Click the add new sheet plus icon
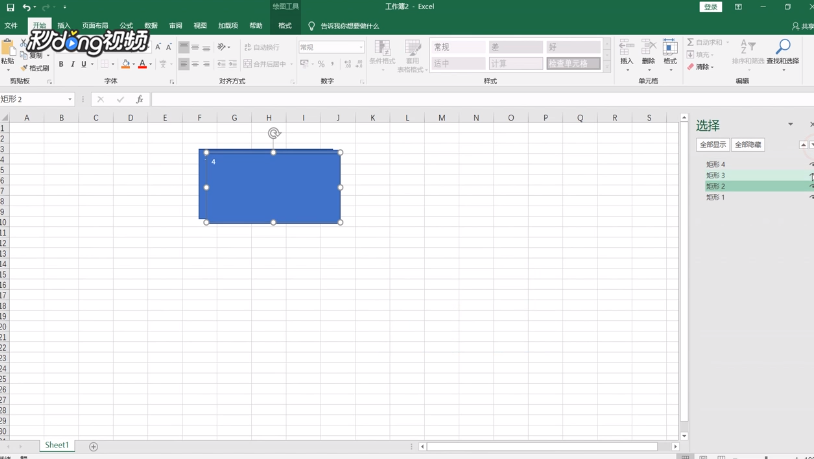The width and height of the screenshot is (814, 459). (93, 446)
